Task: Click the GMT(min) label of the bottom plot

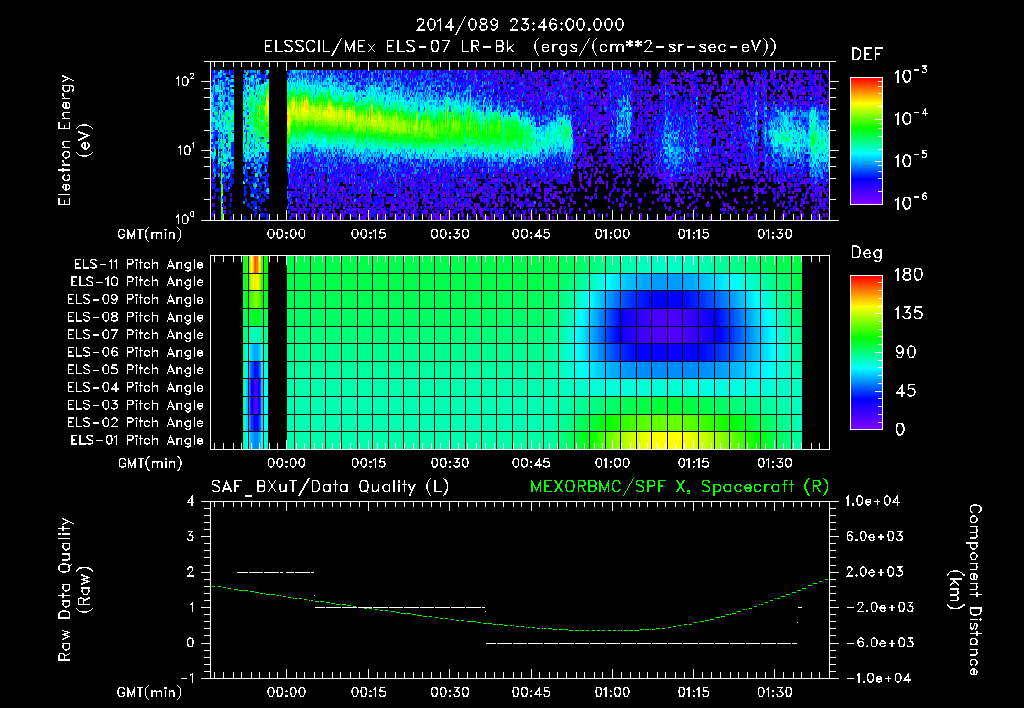Action: 150,692
